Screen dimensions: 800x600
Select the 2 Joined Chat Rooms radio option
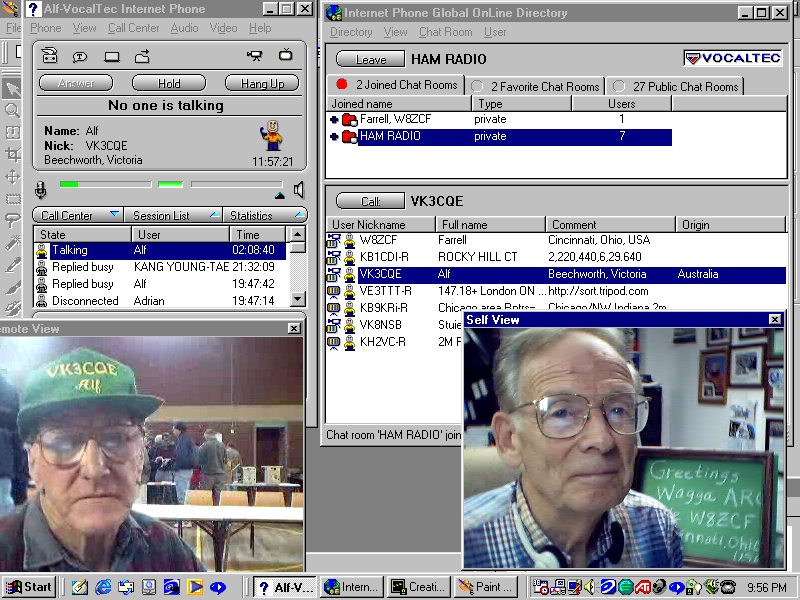point(341,84)
